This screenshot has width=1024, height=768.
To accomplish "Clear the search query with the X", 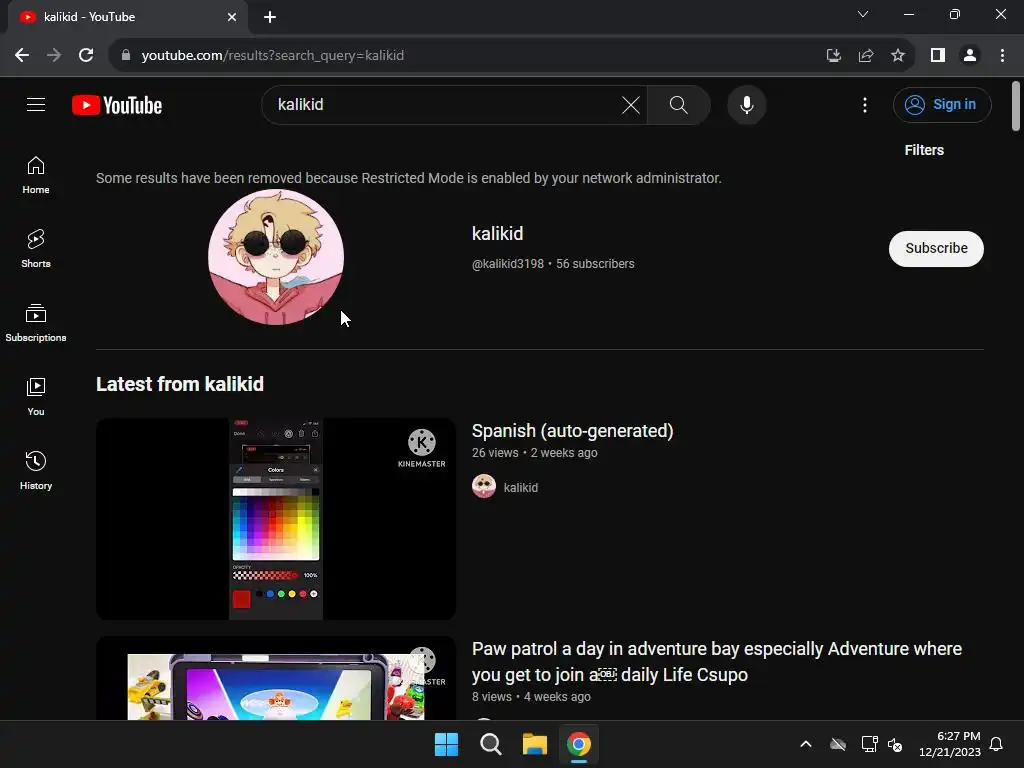I will pyautogui.click(x=630, y=104).
